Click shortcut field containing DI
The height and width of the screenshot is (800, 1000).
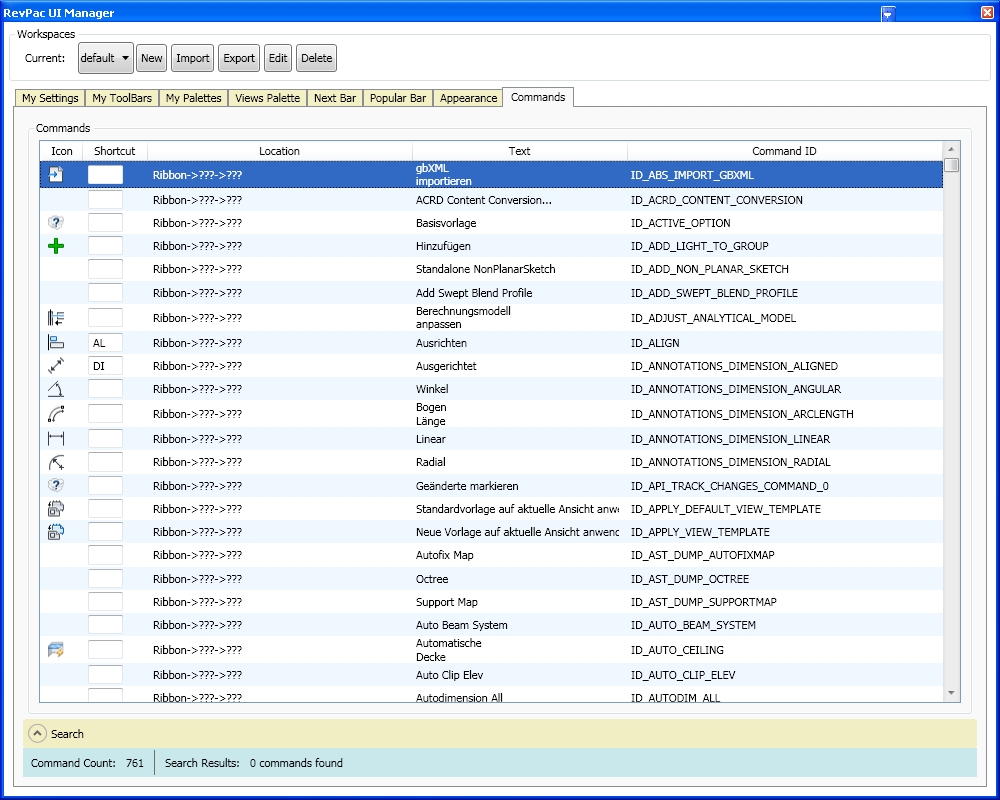point(105,366)
